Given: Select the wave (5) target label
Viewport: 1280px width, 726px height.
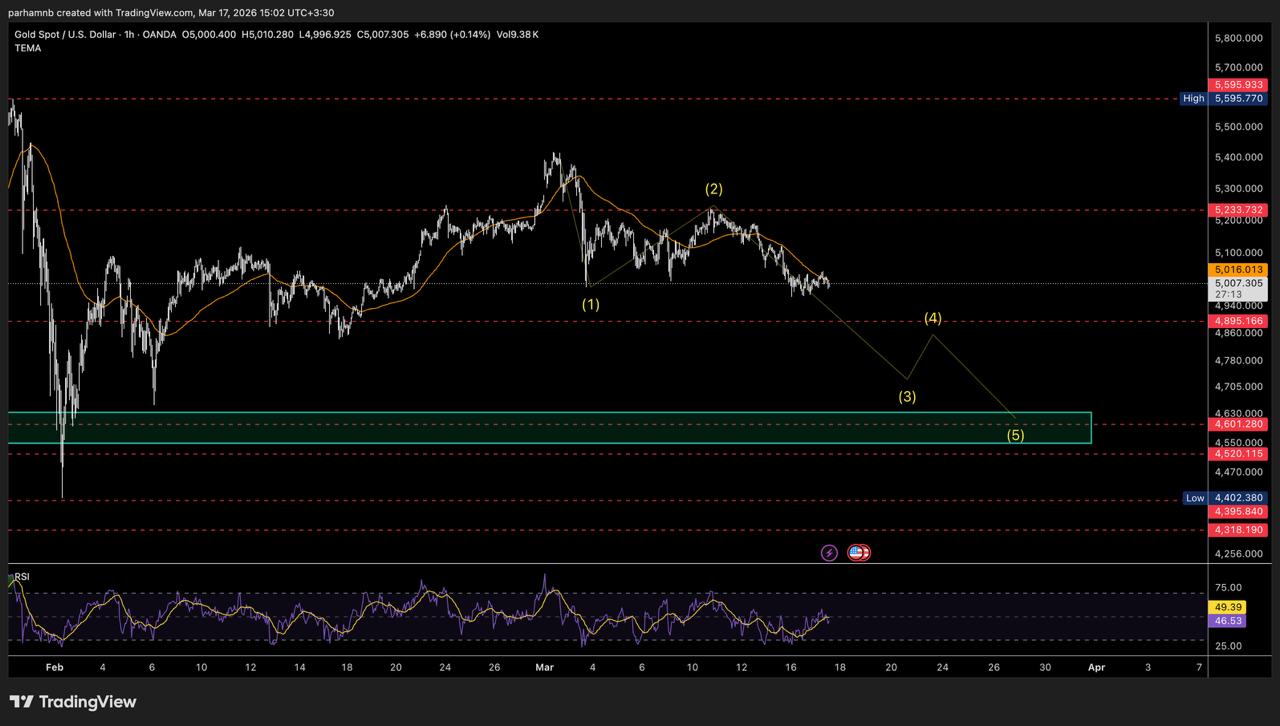Looking at the screenshot, I should click(1015, 435).
